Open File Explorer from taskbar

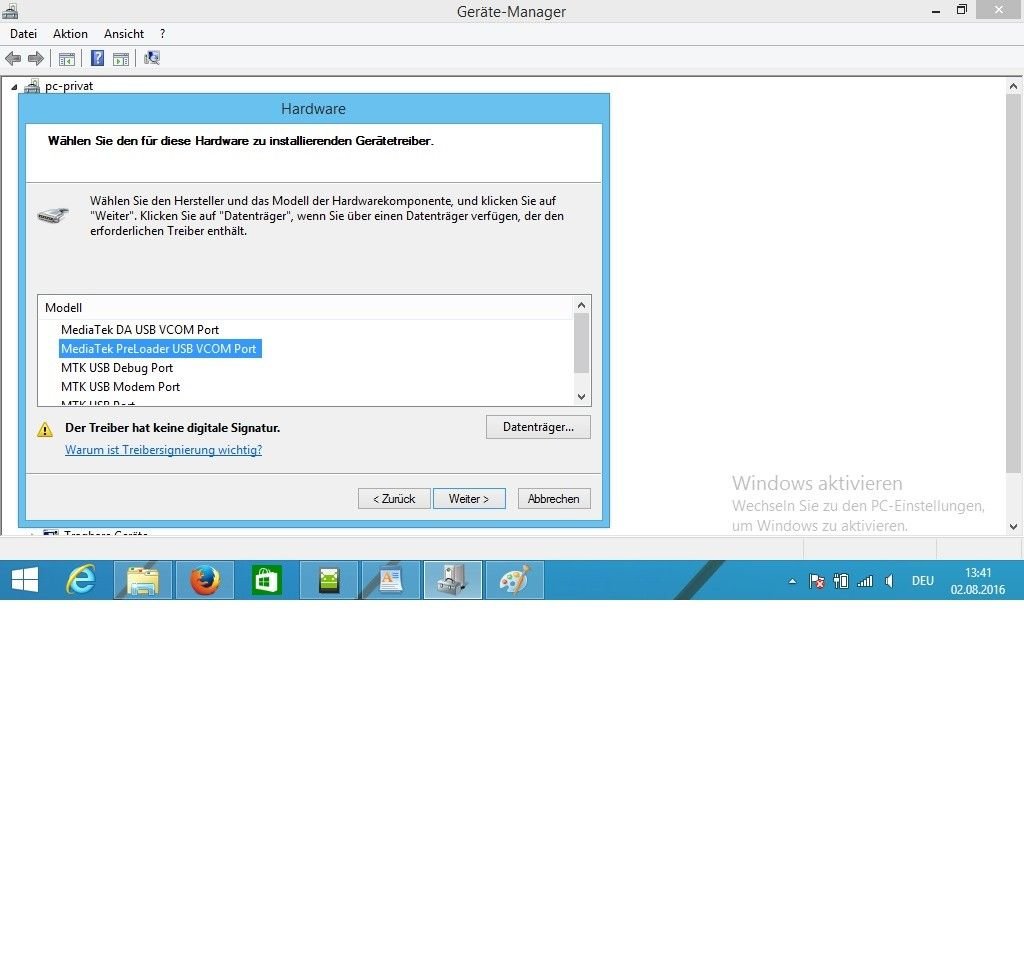pos(143,580)
